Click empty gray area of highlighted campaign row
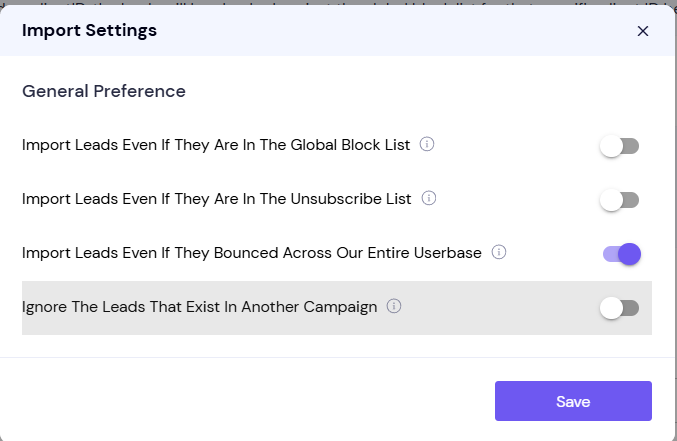The image size is (677, 441). coord(497,308)
